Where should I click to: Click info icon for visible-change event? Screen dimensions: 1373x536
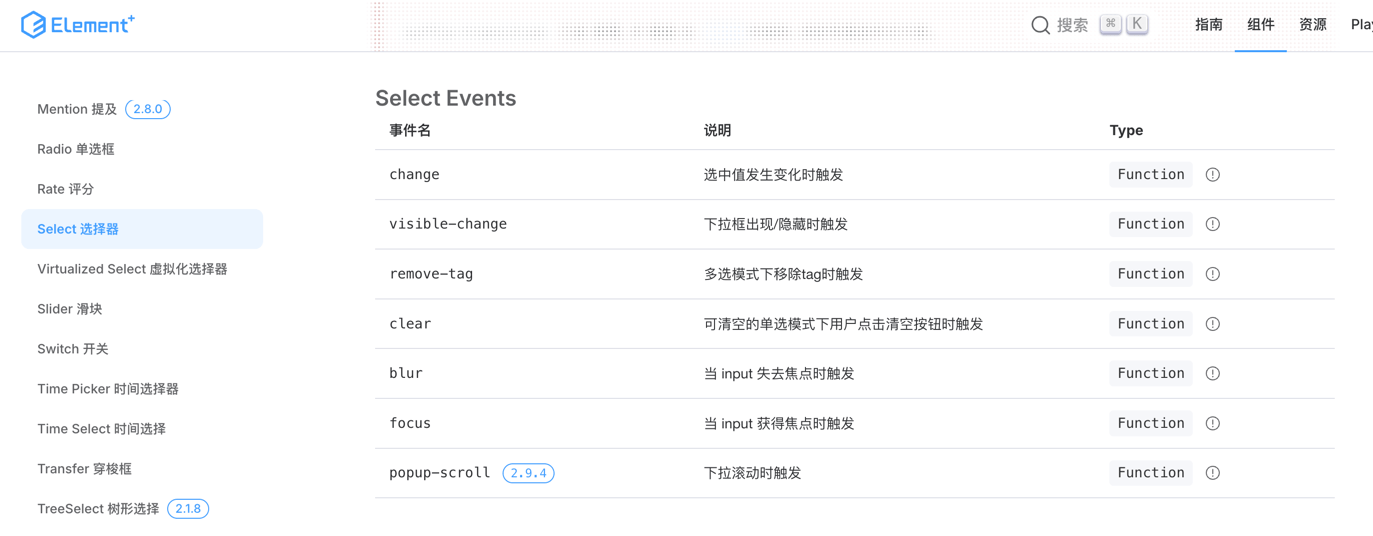tap(1212, 224)
